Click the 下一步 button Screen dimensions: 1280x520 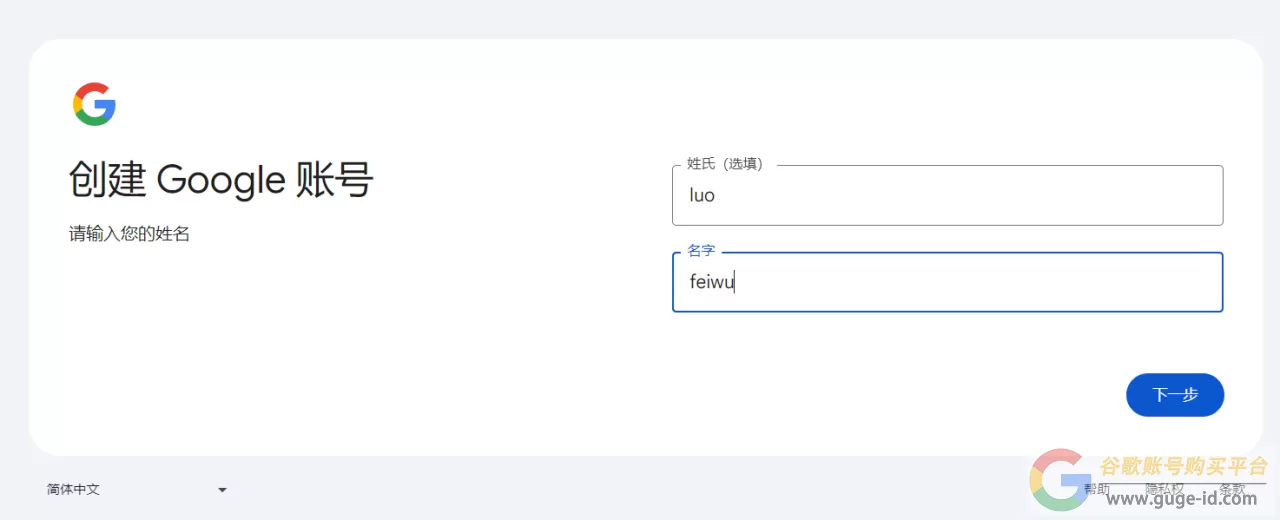point(1174,395)
